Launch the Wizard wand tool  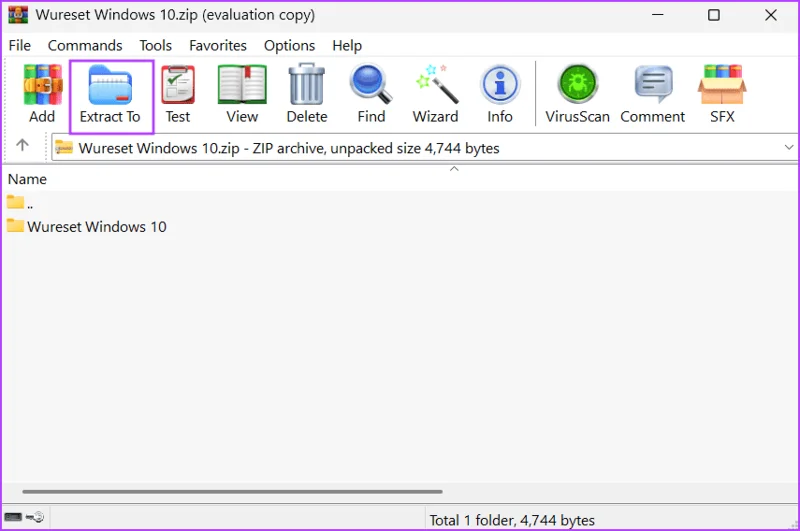(x=436, y=94)
